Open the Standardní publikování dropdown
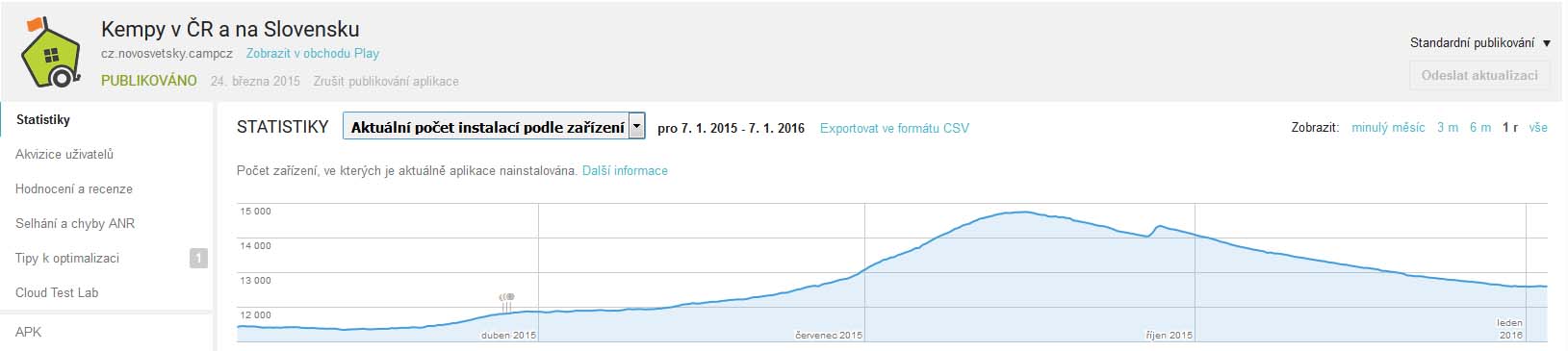The height and width of the screenshot is (351, 1568). pyautogui.click(x=1480, y=43)
